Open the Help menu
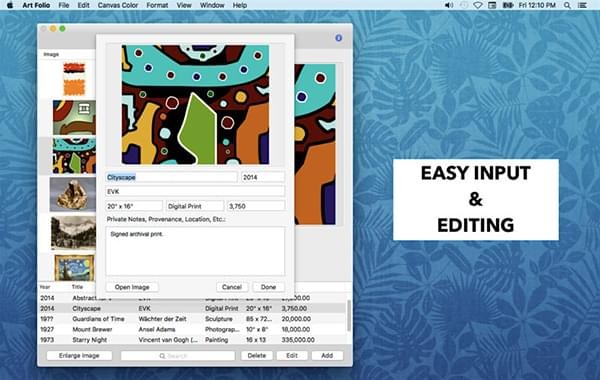The image size is (600, 380). [x=240, y=5]
